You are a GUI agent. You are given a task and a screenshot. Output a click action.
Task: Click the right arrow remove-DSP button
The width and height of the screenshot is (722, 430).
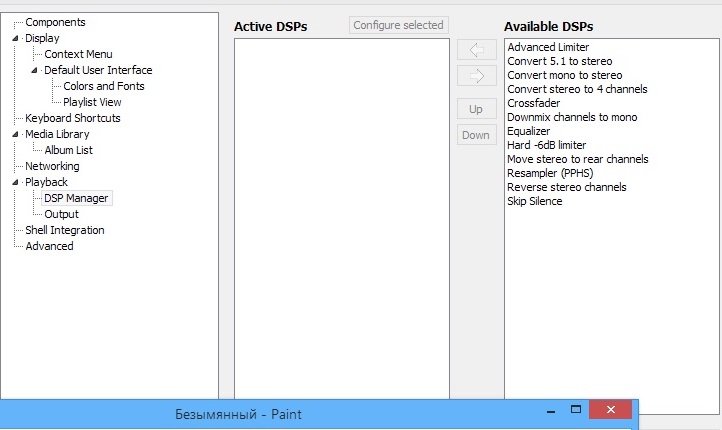pyautogui.click(x=476, y=75)
